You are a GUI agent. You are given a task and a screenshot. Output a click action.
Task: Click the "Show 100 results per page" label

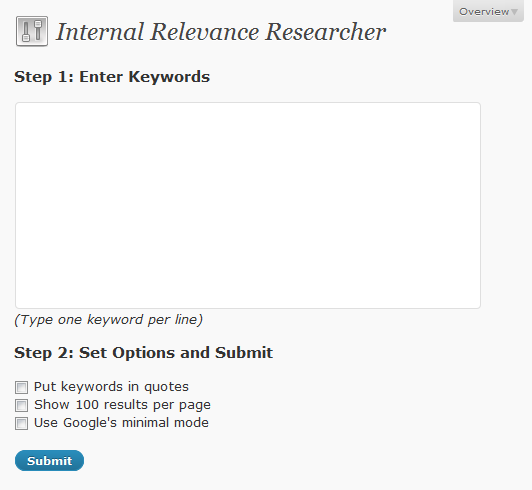(x=122, y=405)
